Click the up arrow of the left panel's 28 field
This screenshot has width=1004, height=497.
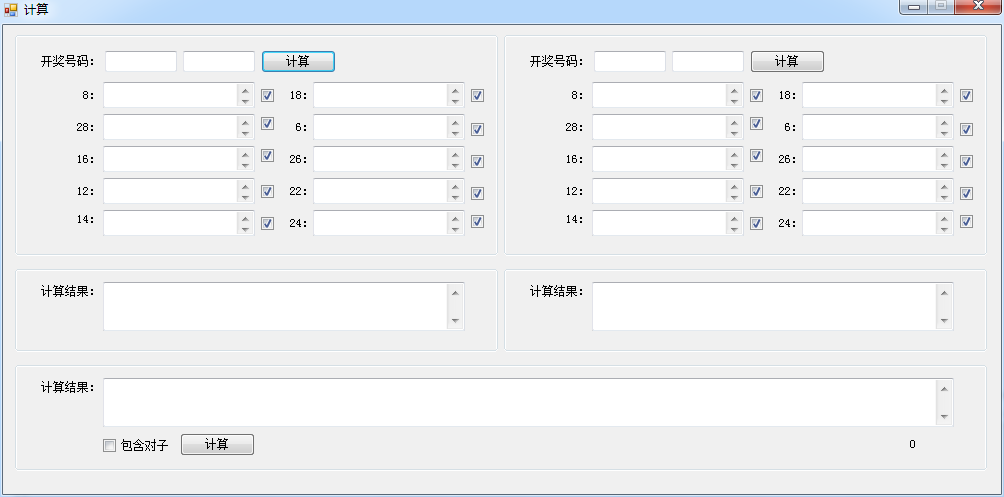coord(245,121)
